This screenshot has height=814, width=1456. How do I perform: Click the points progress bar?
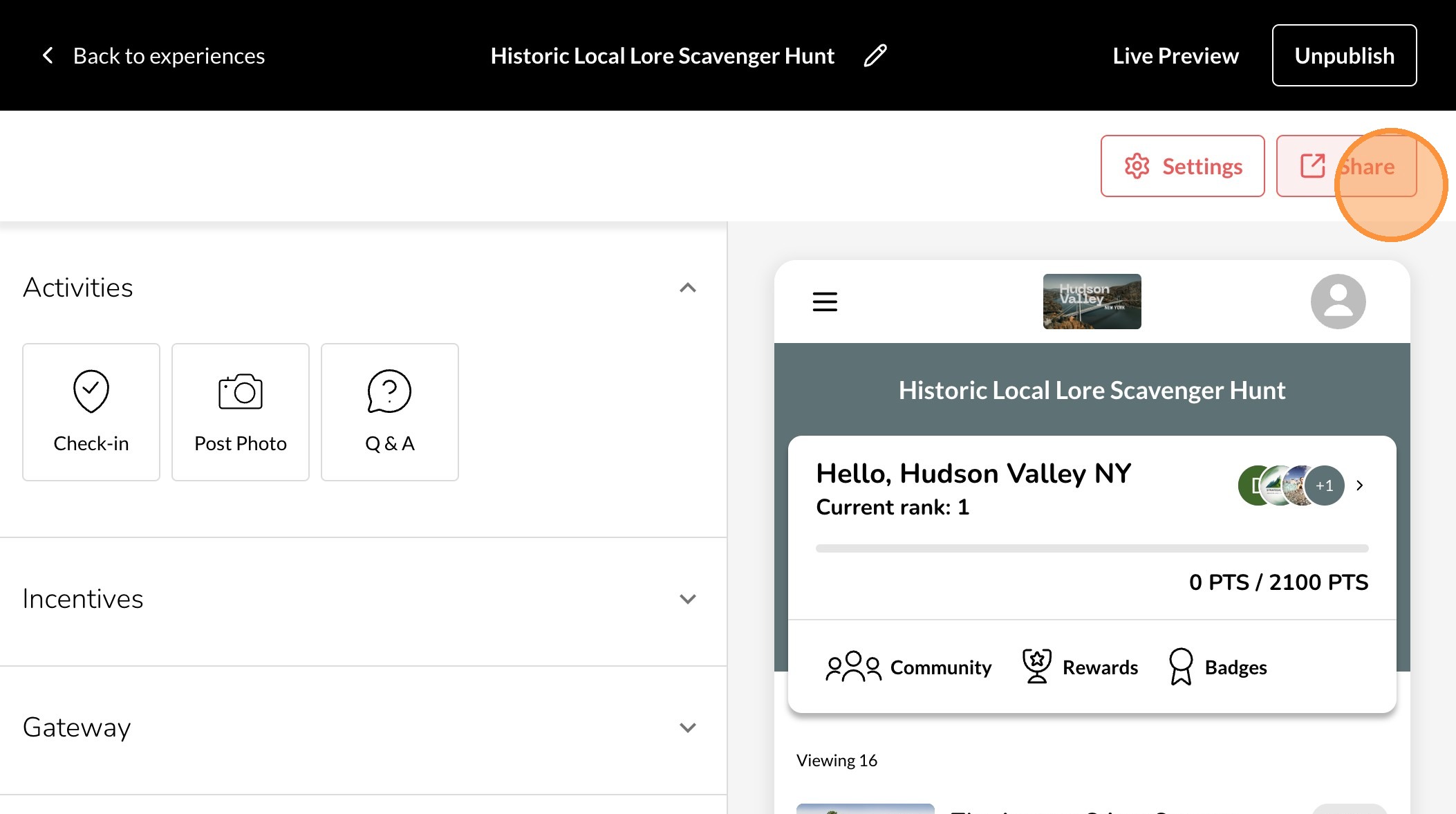(1092, 548)
